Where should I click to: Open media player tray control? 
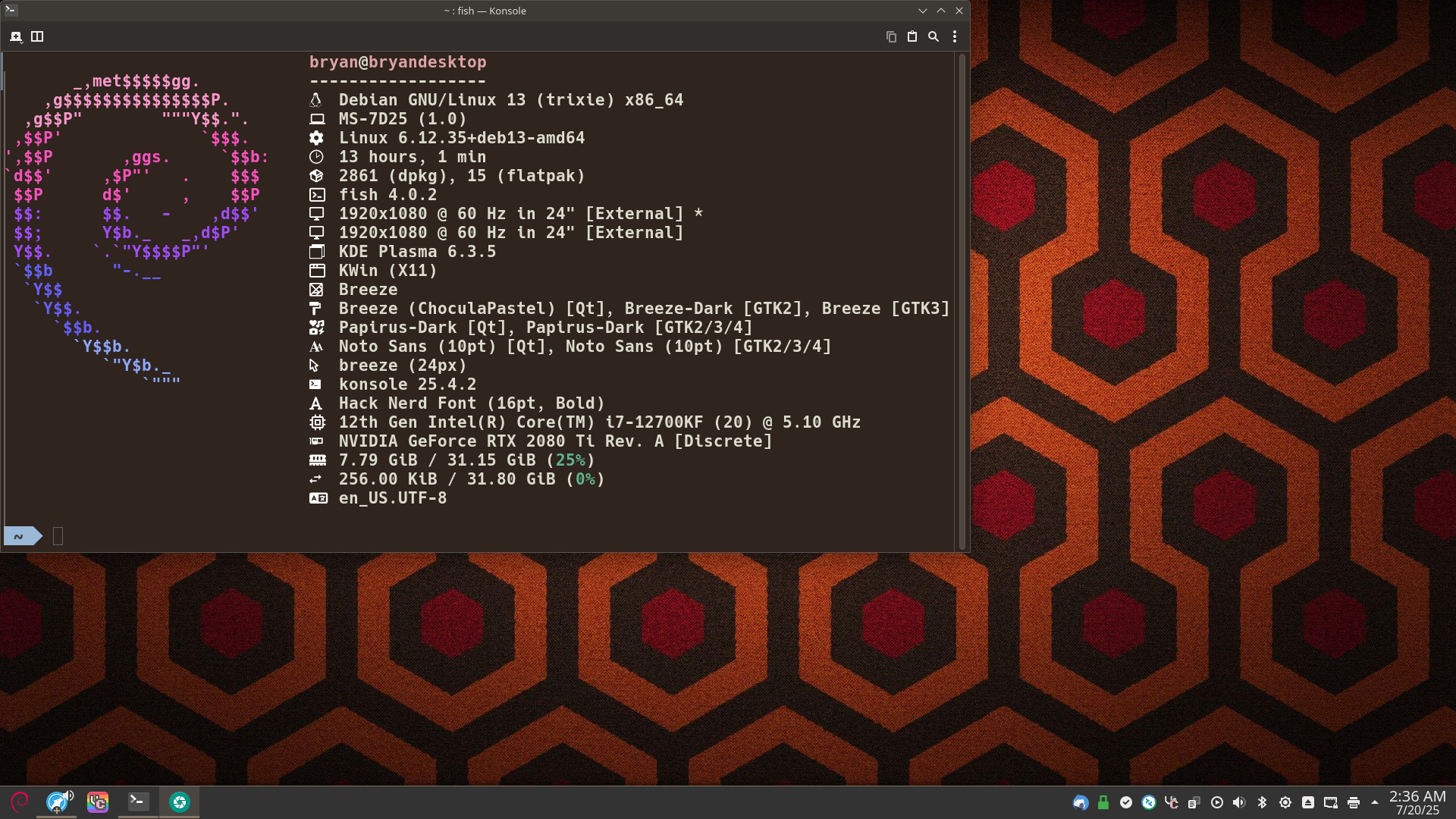click(1217, 802)
